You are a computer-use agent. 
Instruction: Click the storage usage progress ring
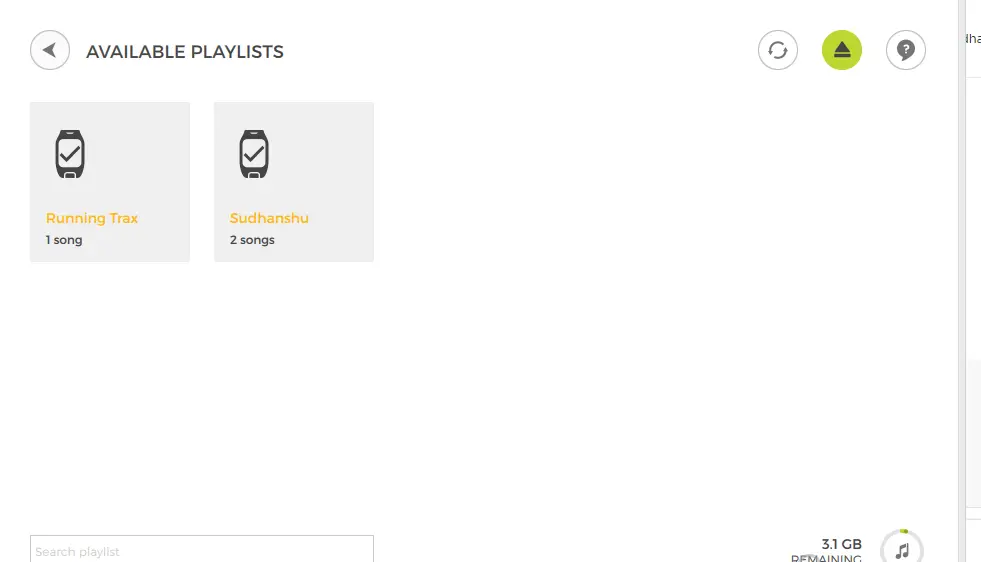click(902, 546)
